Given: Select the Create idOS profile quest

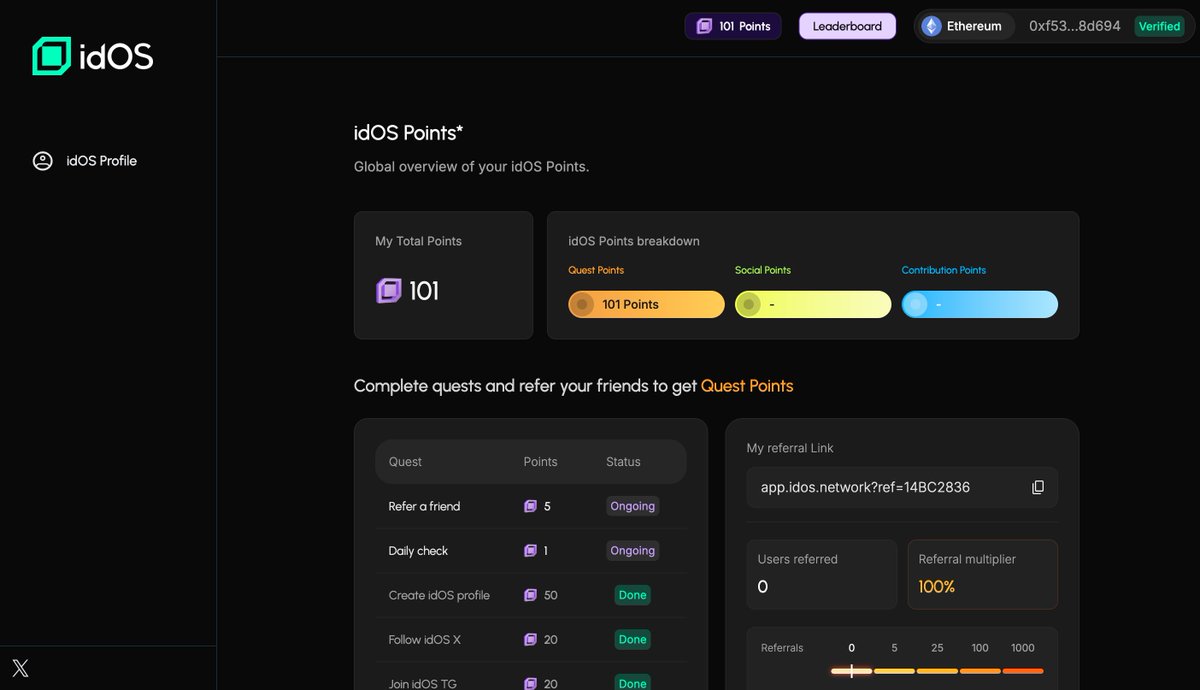Looking at the screenshot, I should click(x=439, y=595).
